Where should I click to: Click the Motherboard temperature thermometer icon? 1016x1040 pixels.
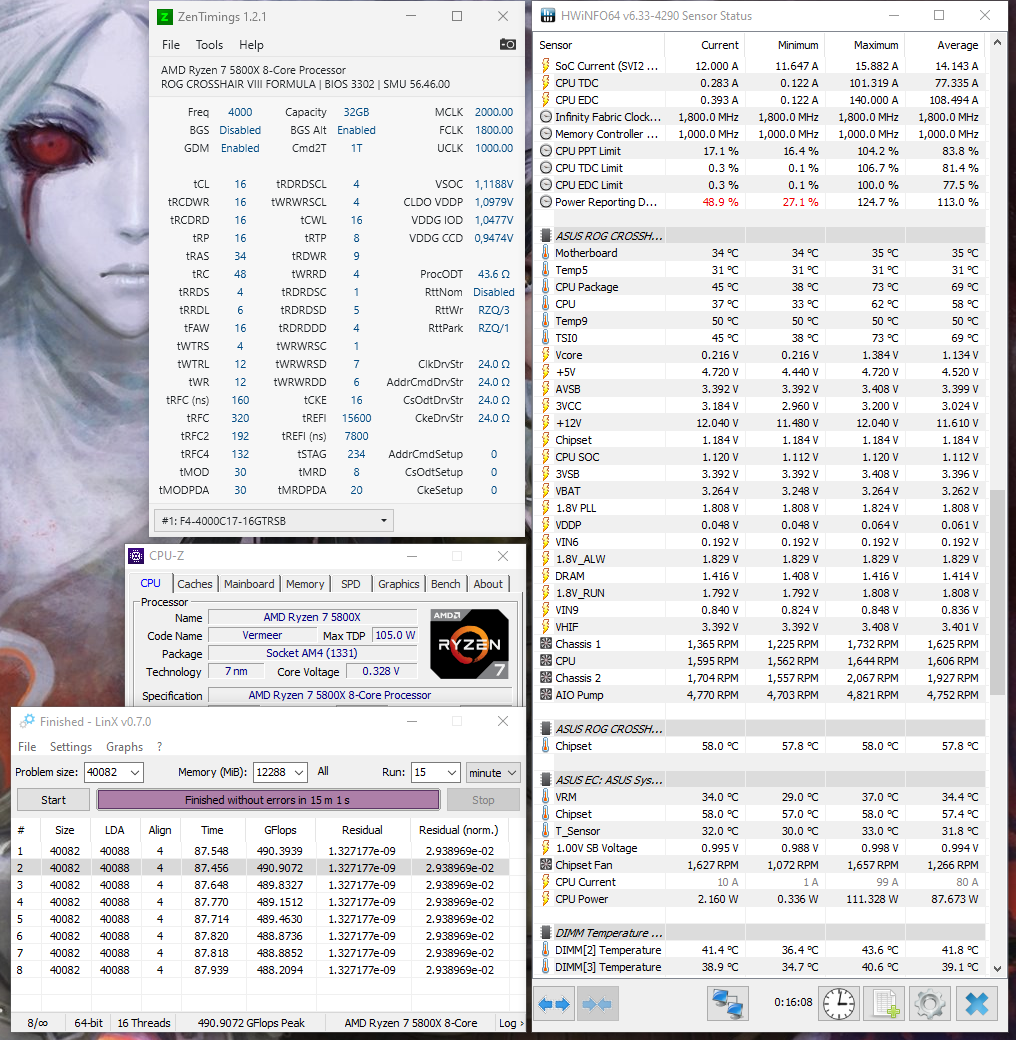545,253
